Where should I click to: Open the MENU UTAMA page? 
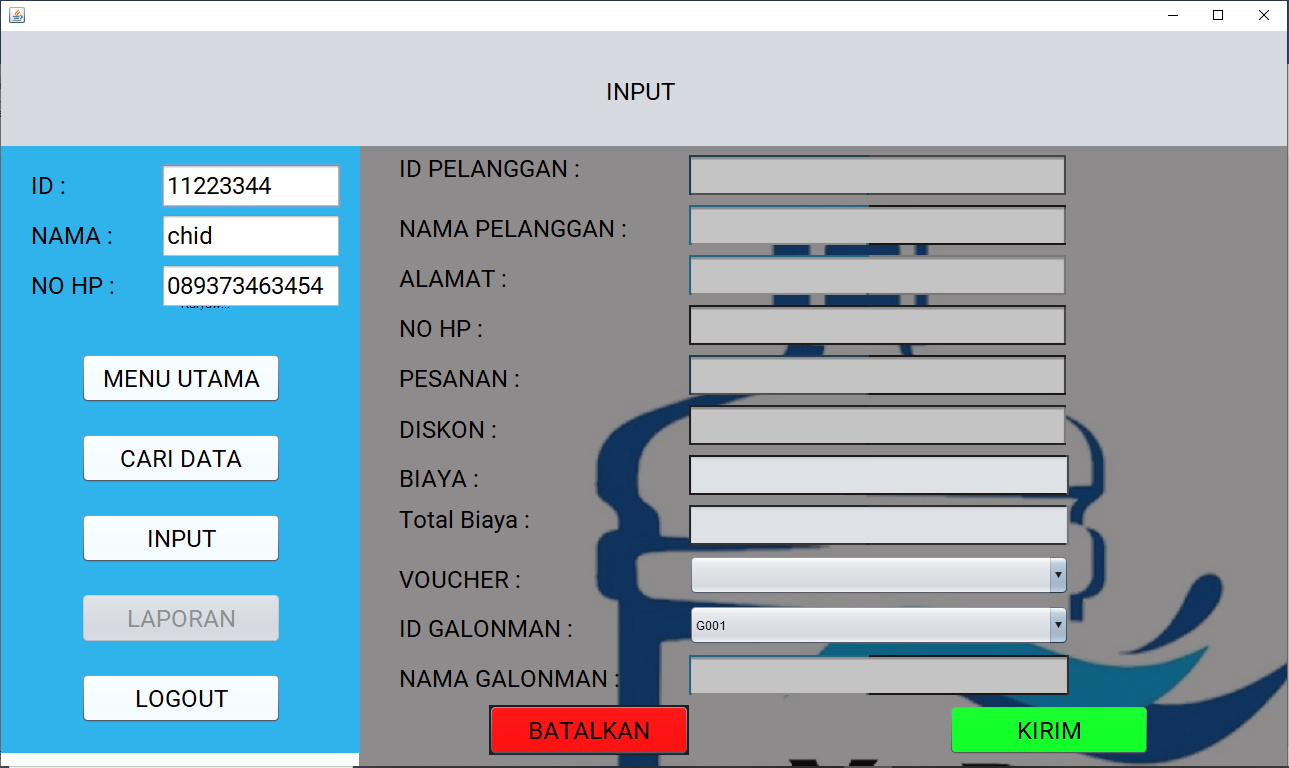coord(181,379)
